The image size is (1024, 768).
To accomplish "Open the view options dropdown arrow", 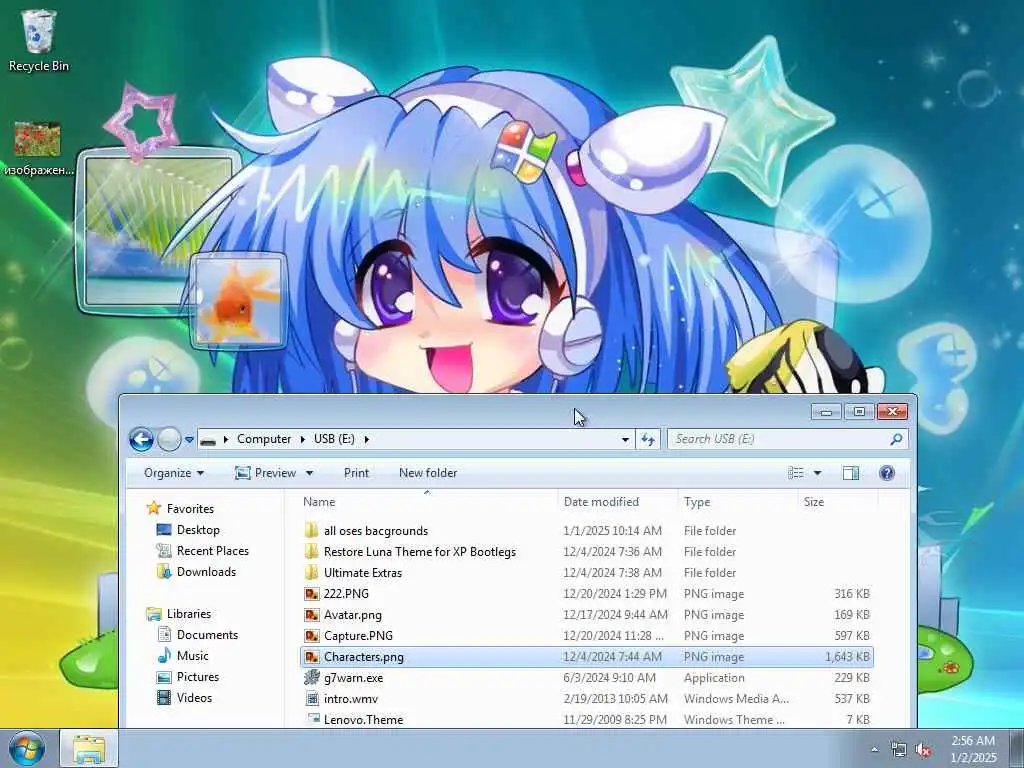I will pos(817,473).
